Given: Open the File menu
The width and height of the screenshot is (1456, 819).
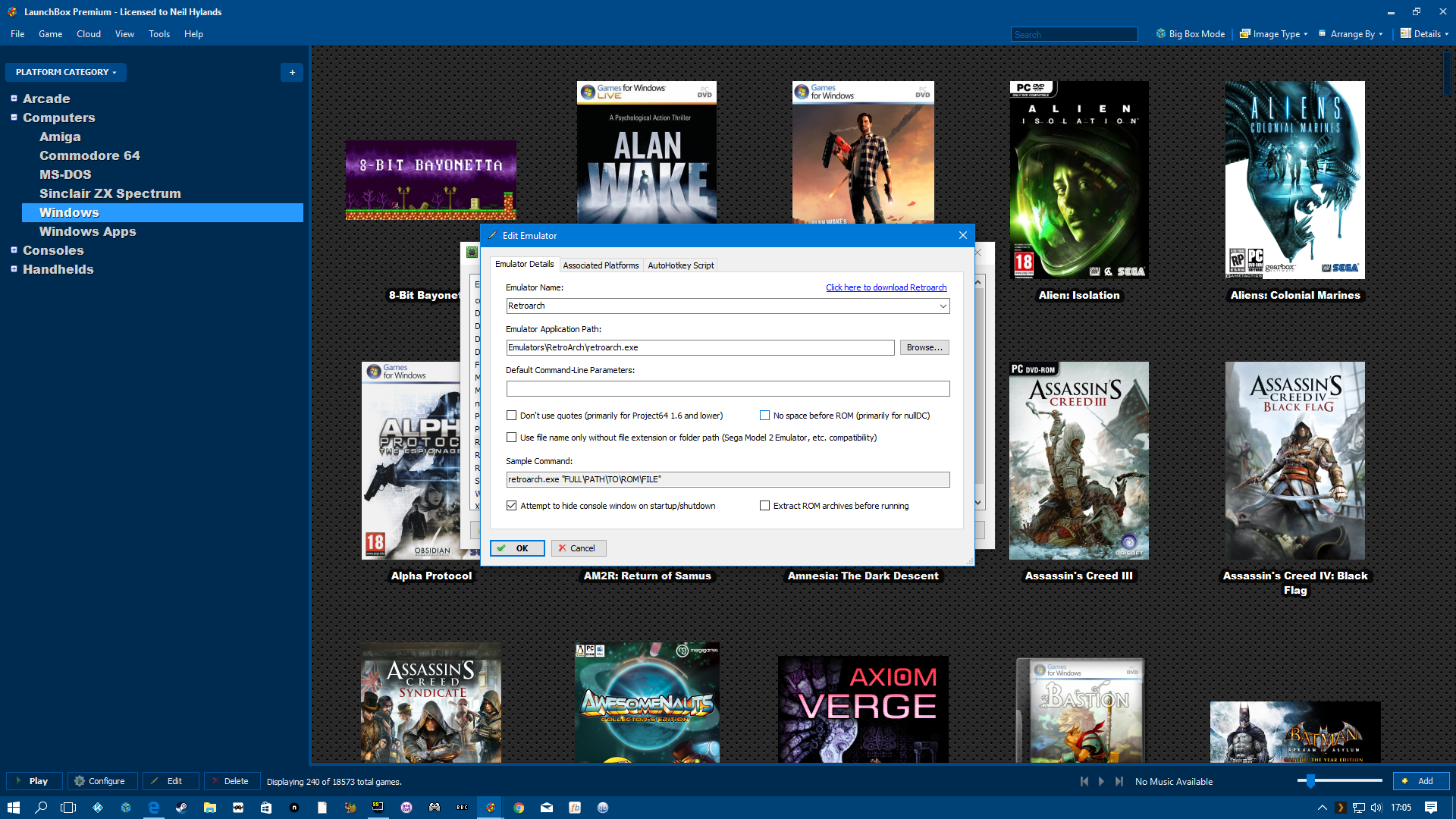Looking at the screenshot, I should tap(17, 34).
